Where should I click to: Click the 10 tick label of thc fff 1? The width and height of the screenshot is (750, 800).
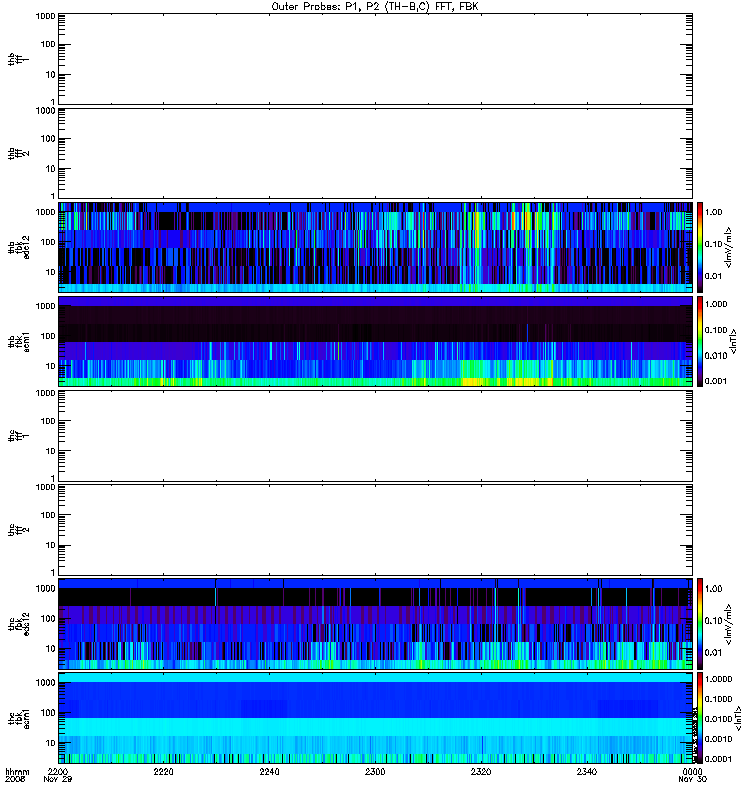tap(50, 452)
